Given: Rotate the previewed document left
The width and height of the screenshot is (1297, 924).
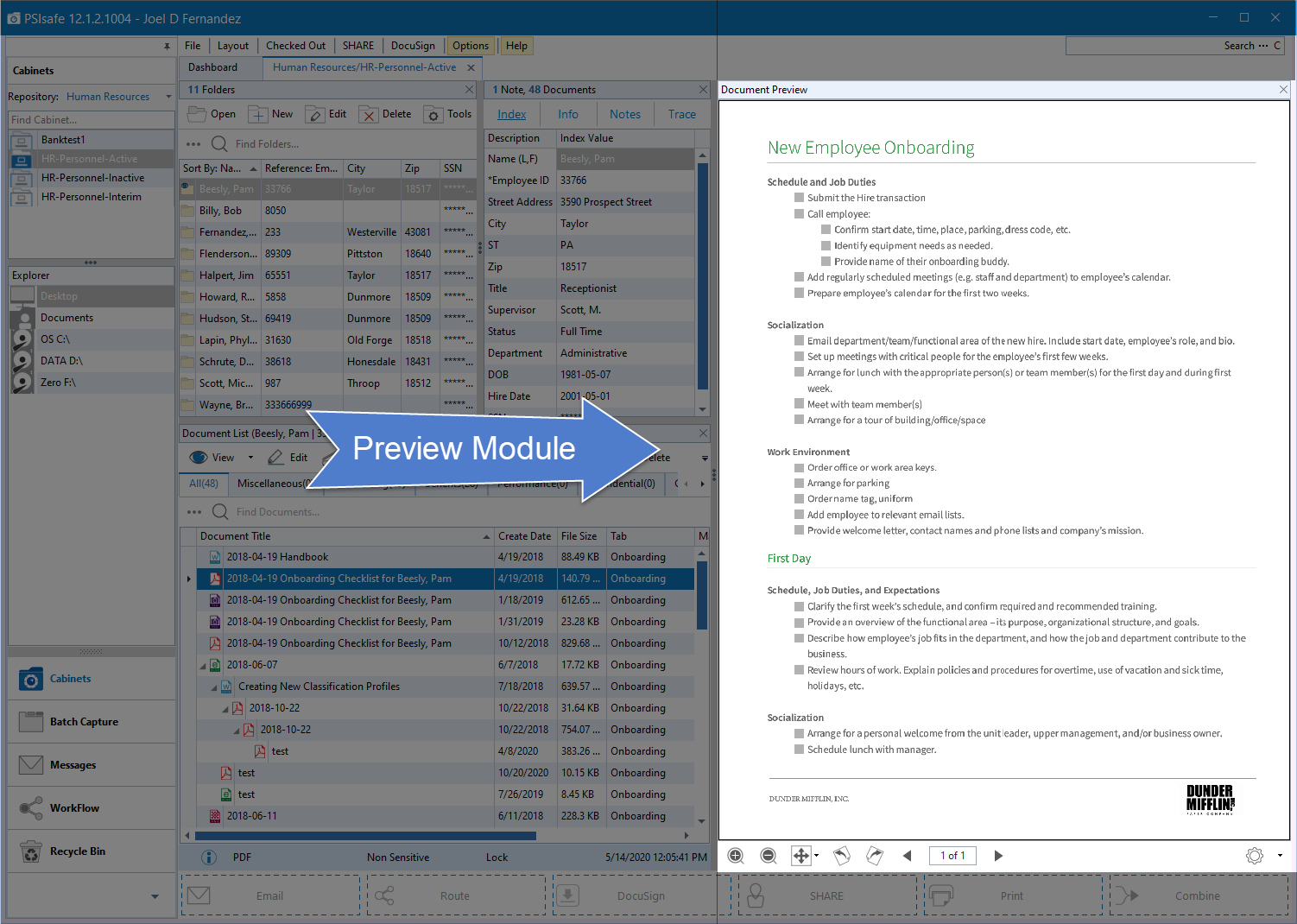Looking at the screenshot, I should tap(841, 856).
